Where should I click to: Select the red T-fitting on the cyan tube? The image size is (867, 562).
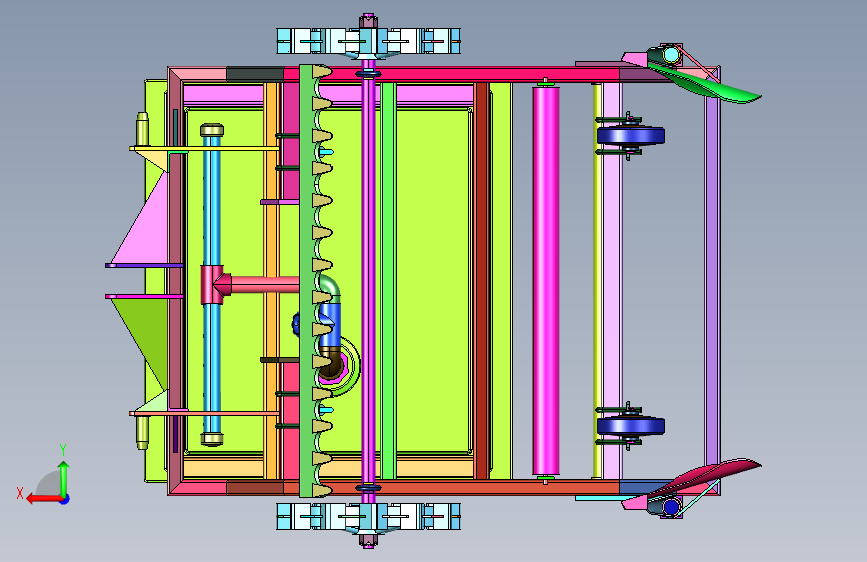tap(212, 285)
